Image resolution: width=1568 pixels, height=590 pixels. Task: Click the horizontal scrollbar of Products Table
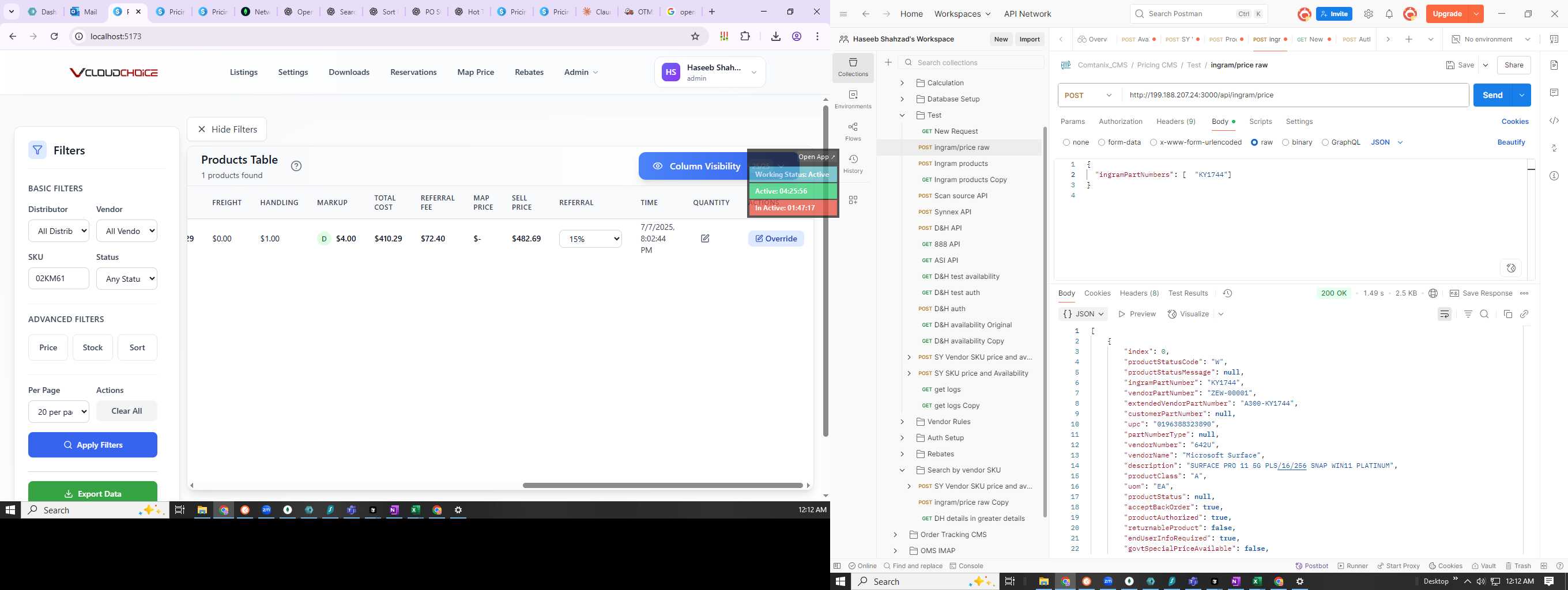click(x=662, y=485)
